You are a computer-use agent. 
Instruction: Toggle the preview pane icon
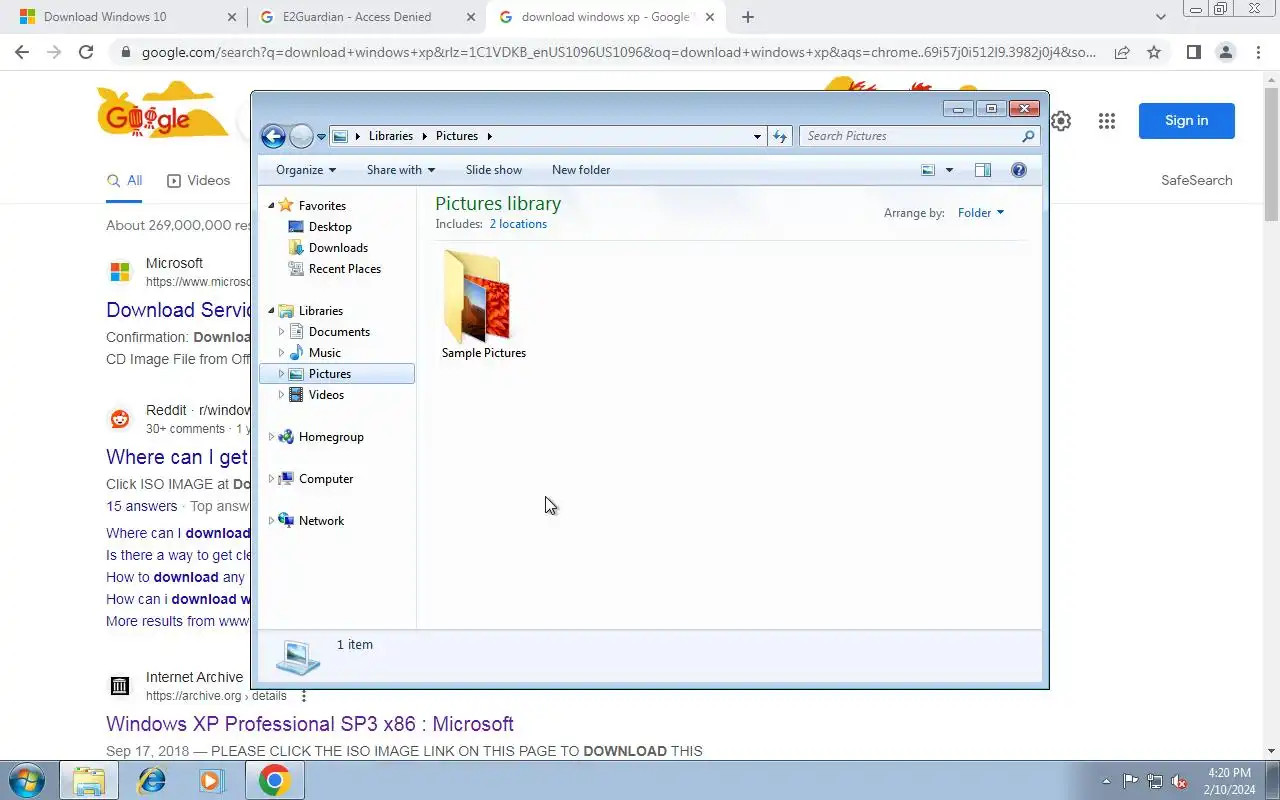pos(983,170)
